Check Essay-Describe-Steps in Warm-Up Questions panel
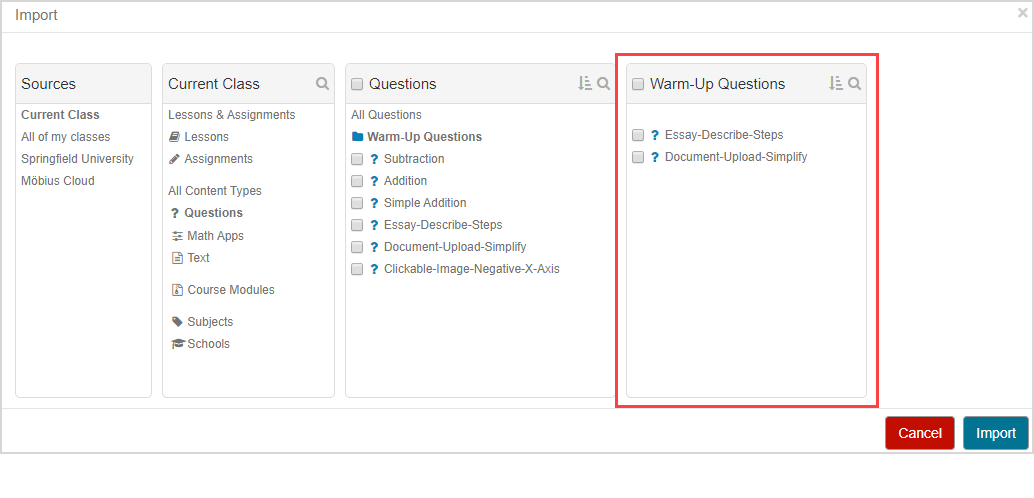This screenshot has height=498, width=1034. click(x=638, y=135)
